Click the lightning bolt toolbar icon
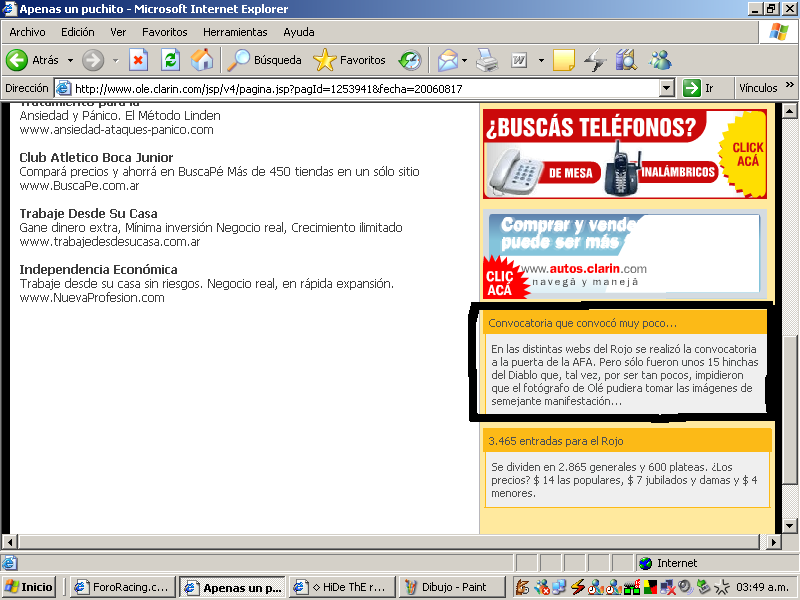800x600 pixels. tap(594, 60)
